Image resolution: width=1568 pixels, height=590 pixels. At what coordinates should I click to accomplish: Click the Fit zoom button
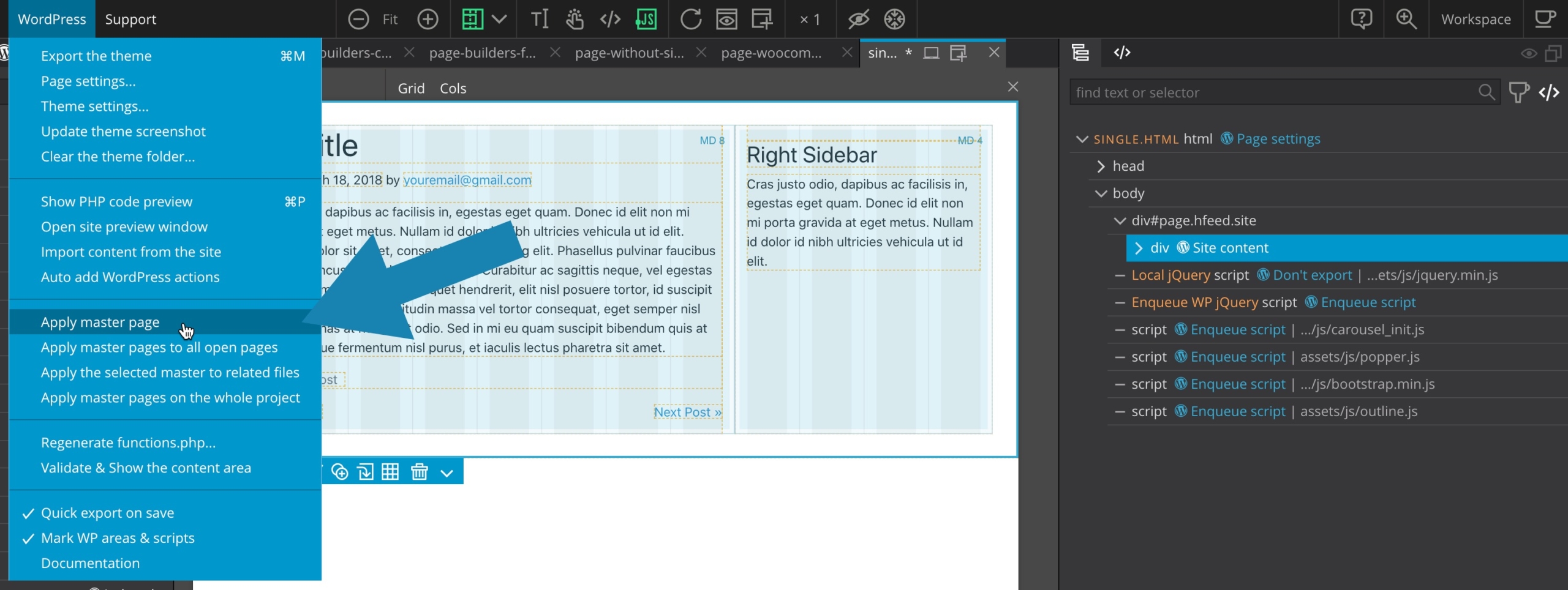(390, 20)
